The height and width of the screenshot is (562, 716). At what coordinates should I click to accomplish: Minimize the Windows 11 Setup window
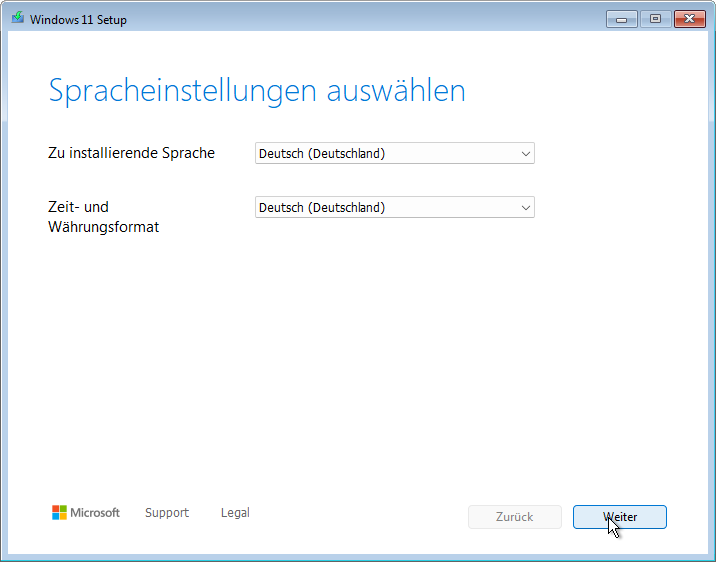(621, 19)
